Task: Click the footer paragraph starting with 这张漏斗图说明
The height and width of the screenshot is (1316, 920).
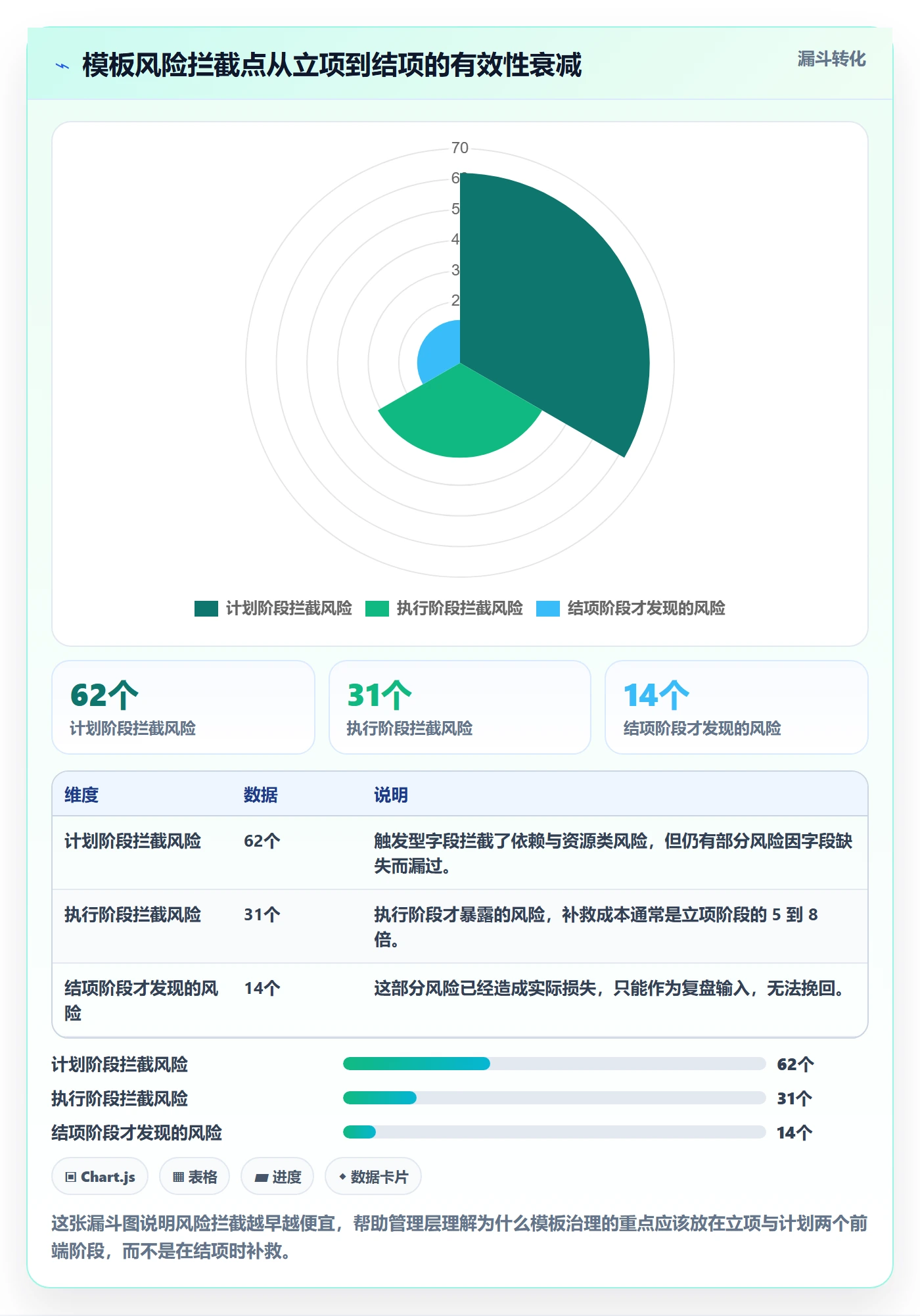Action: 459,1237
